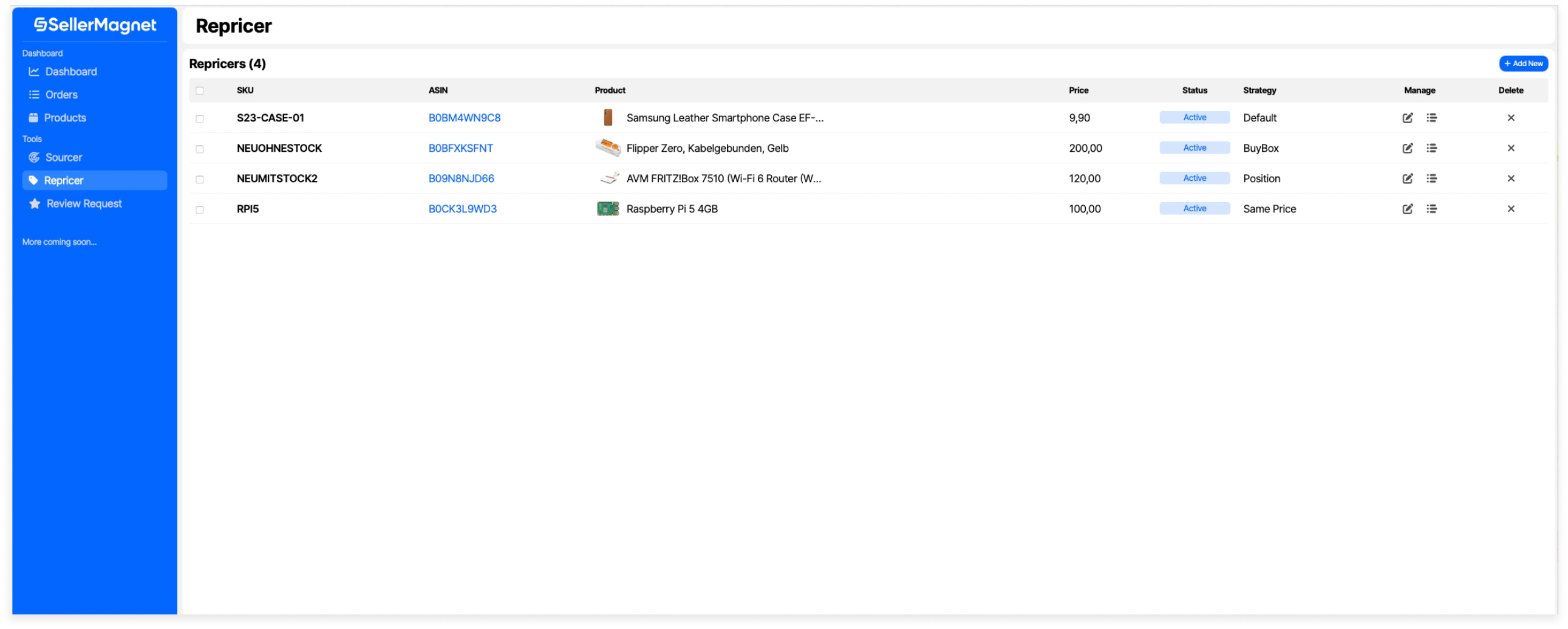Click the Price column header

tap(1078, 90)
